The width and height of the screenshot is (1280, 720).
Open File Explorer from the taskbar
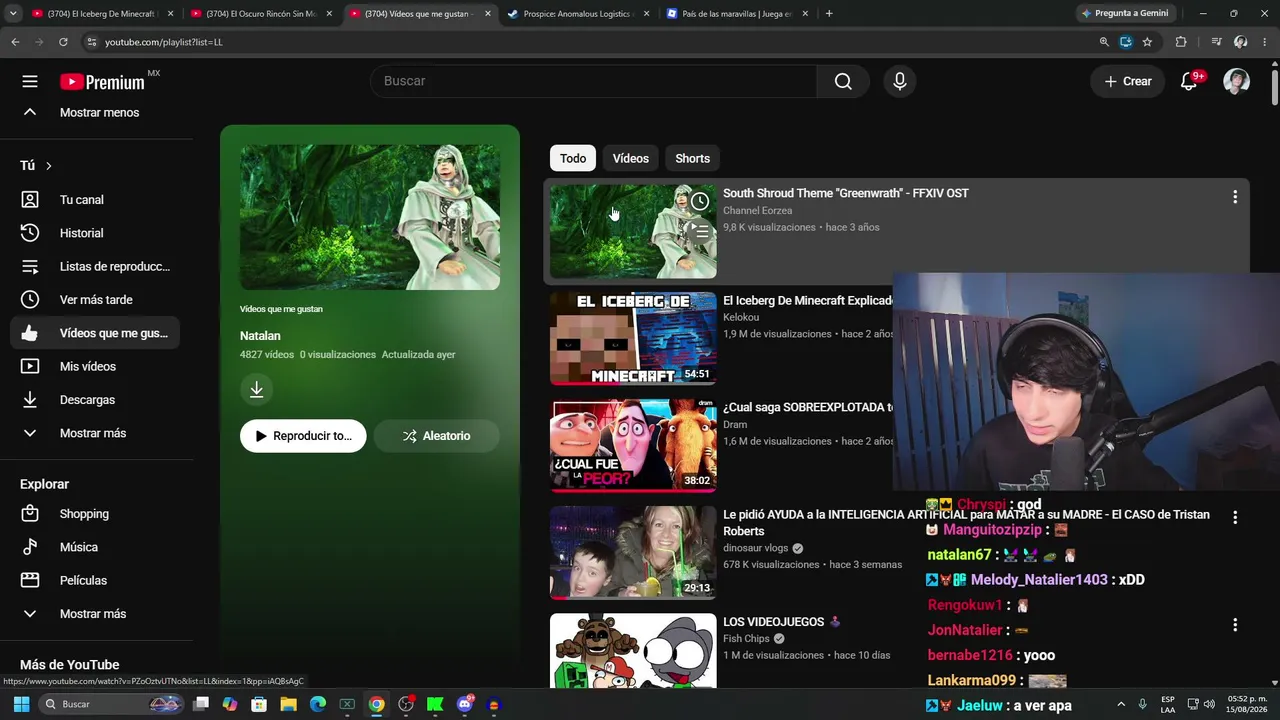[289, 704]
